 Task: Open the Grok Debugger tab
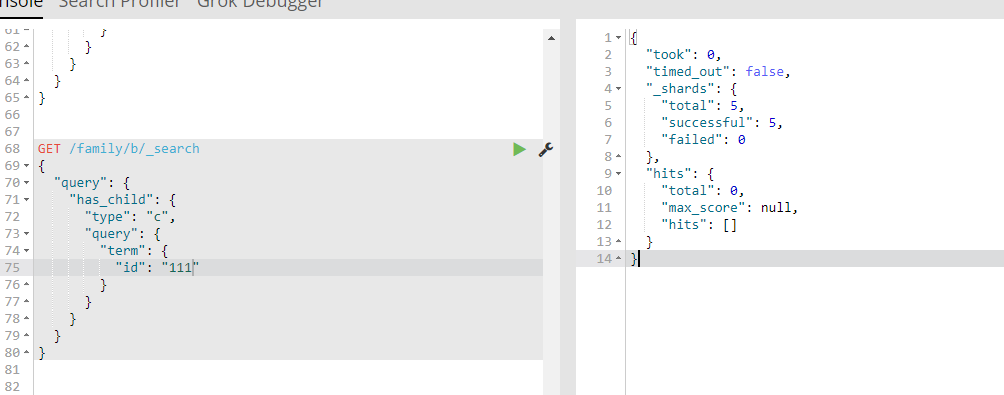tap(260, 3)
